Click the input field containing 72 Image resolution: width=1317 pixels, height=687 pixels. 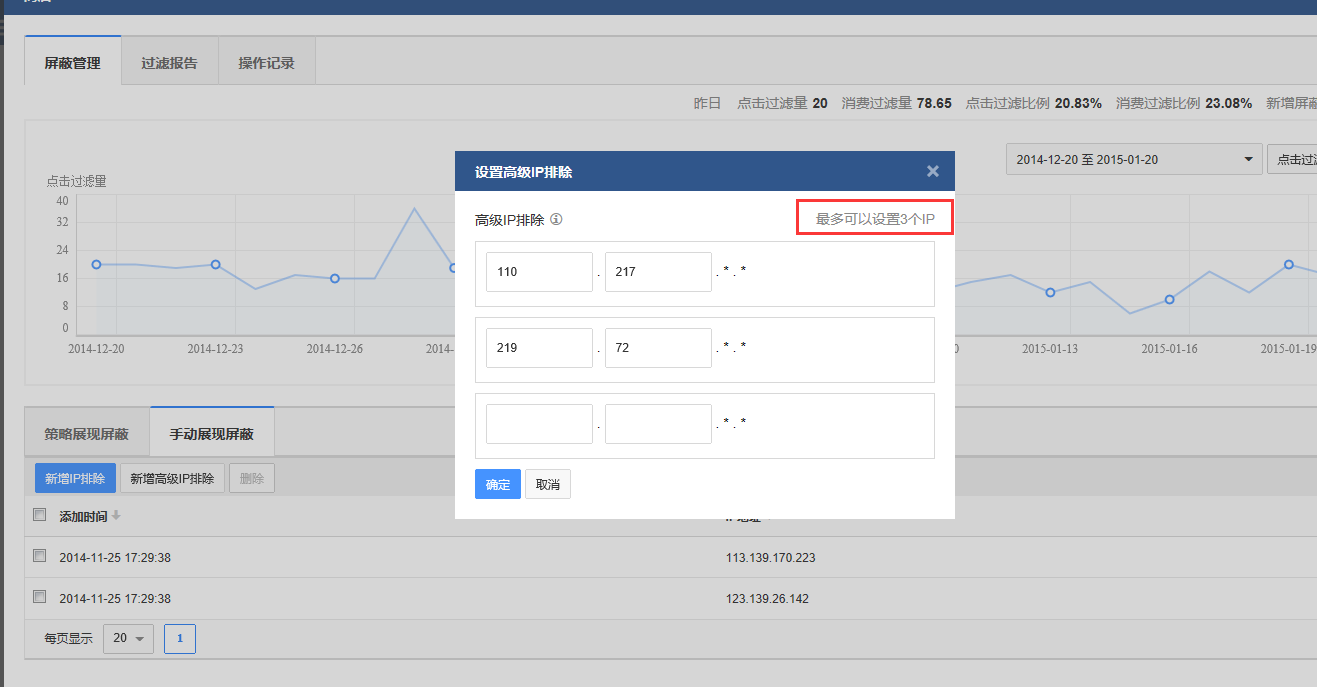[657, 348]
